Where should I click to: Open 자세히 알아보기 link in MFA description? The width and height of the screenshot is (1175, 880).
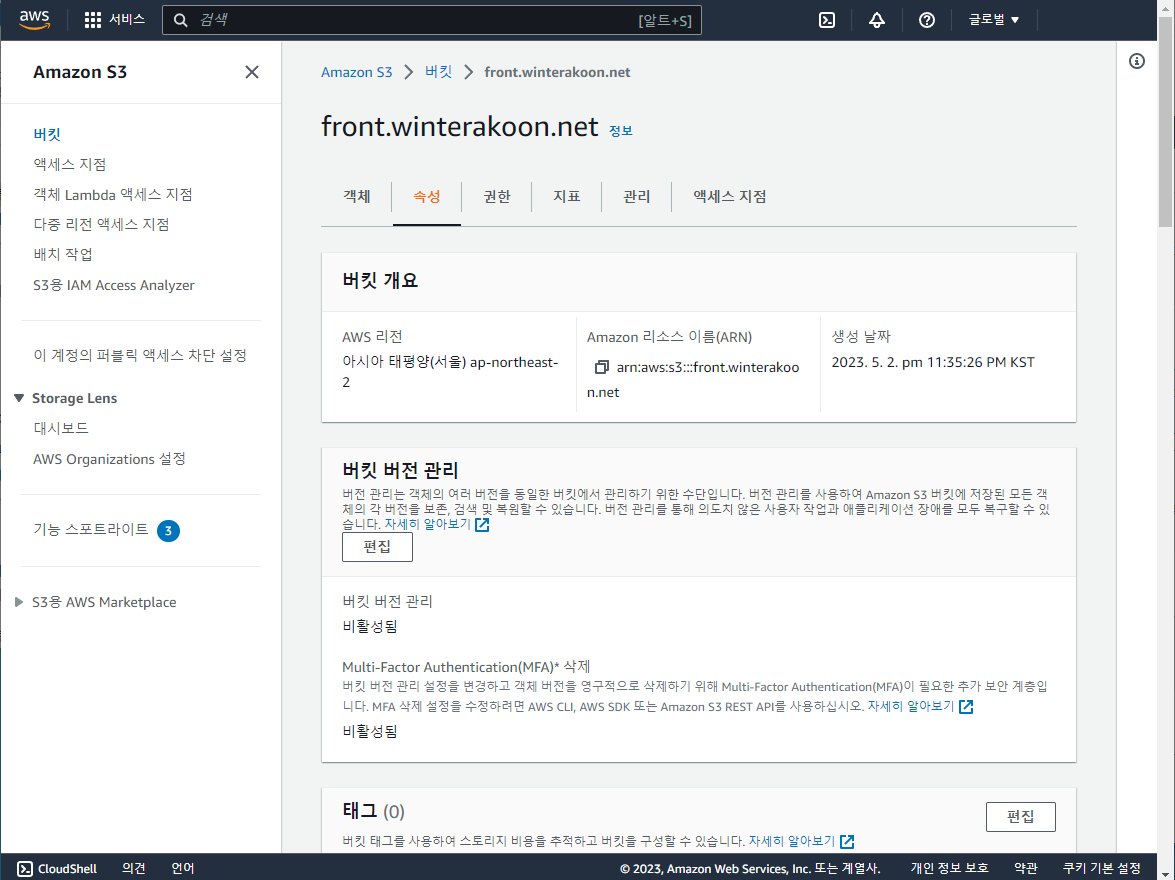(910, 706)
